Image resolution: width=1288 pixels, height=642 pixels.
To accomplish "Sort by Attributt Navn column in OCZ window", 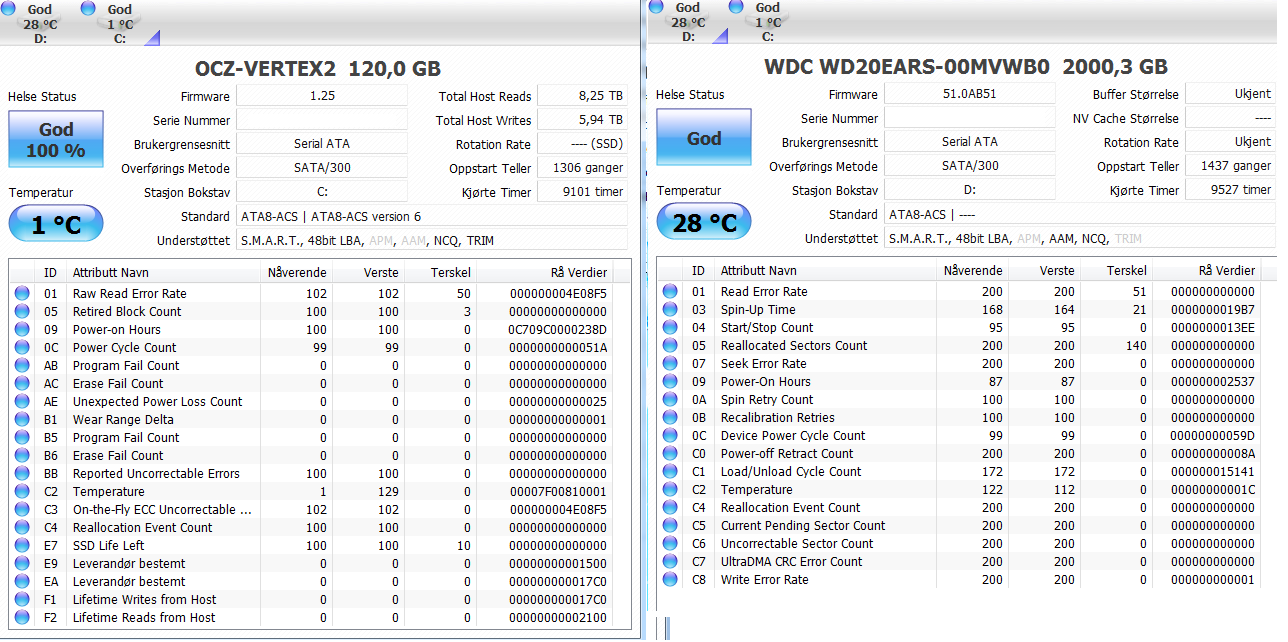I will pos(164,272).
